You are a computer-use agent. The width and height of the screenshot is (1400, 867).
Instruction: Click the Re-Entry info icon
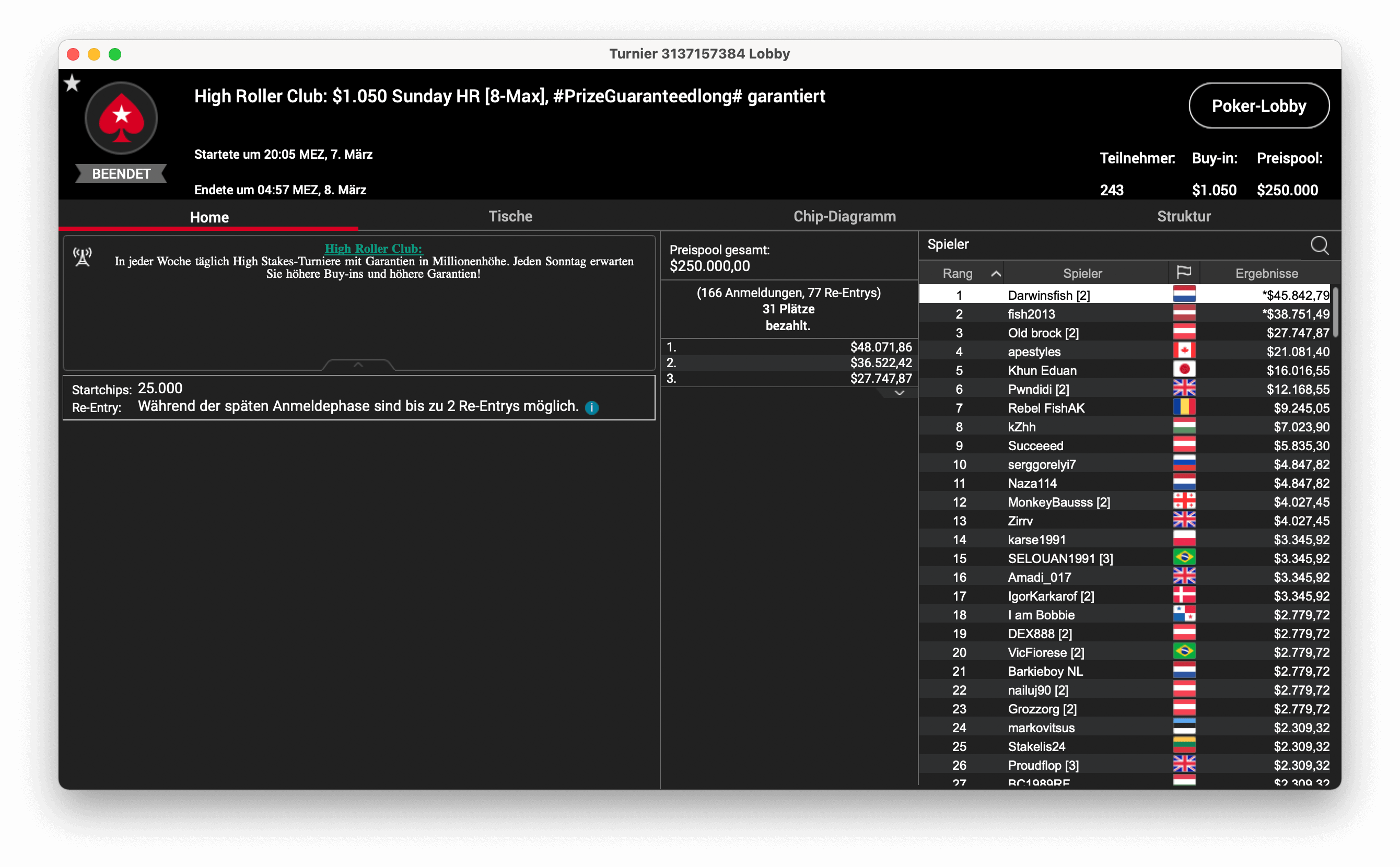pyautogui.click(x=591, y=407)
